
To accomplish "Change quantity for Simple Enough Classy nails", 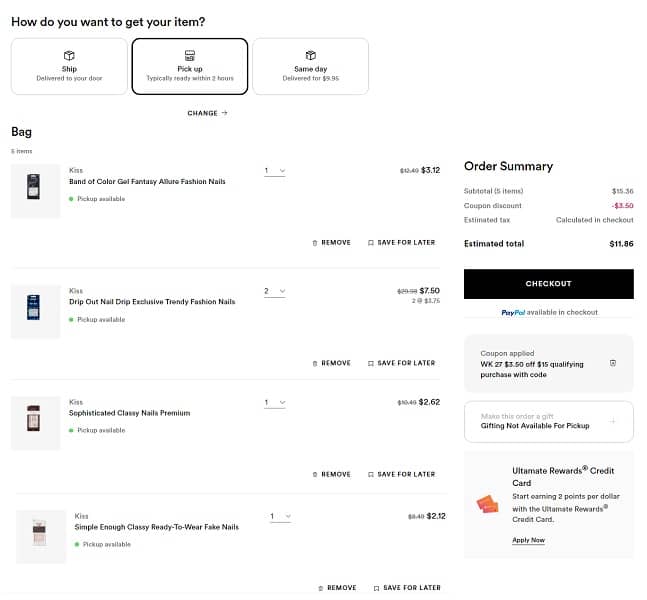I will pos(280,517).
